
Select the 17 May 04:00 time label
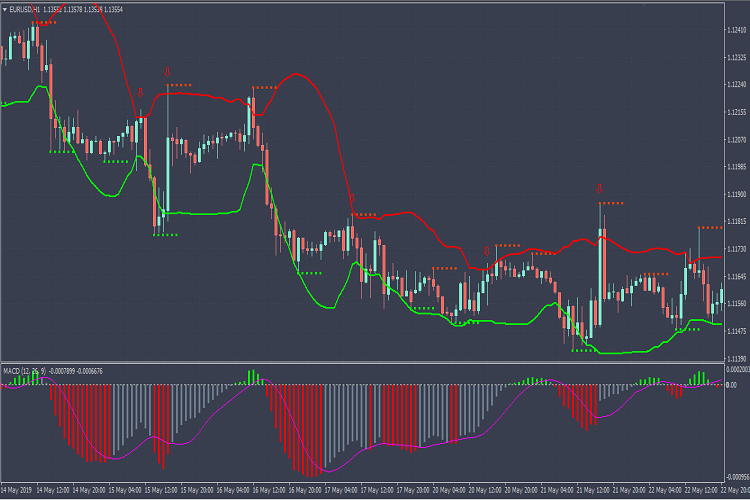click(341, 490)
